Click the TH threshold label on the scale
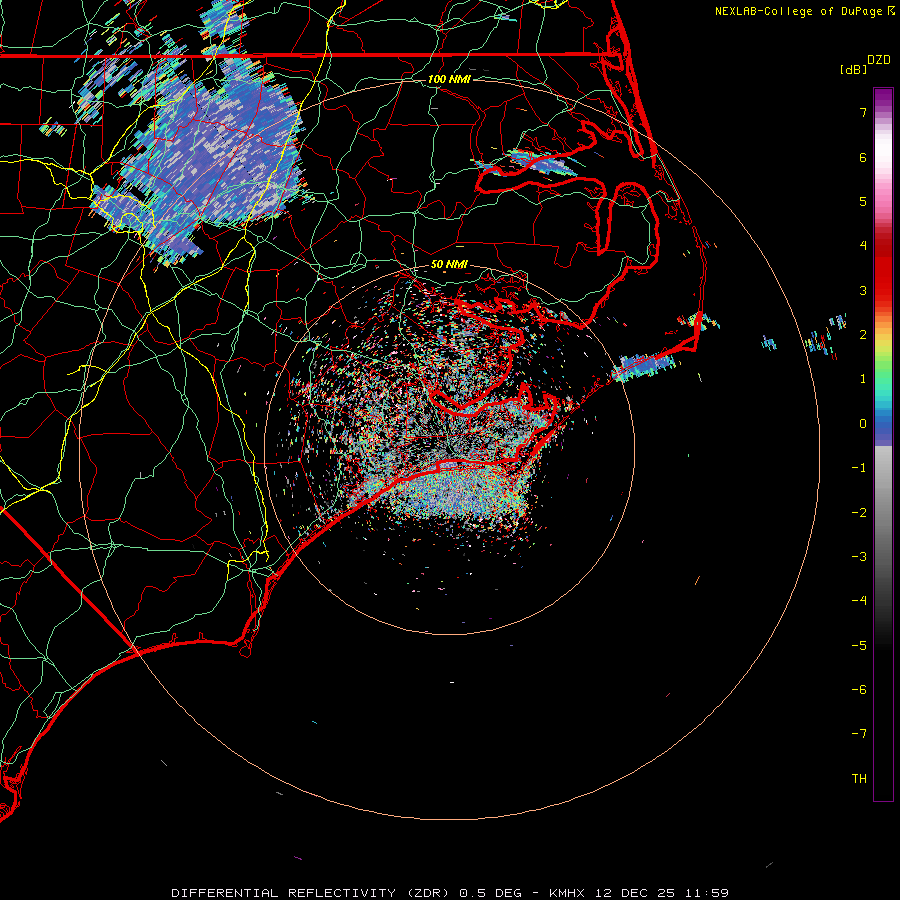Image resolution: width=900 pixels, height=900 pixels. (x=859, y=779)
